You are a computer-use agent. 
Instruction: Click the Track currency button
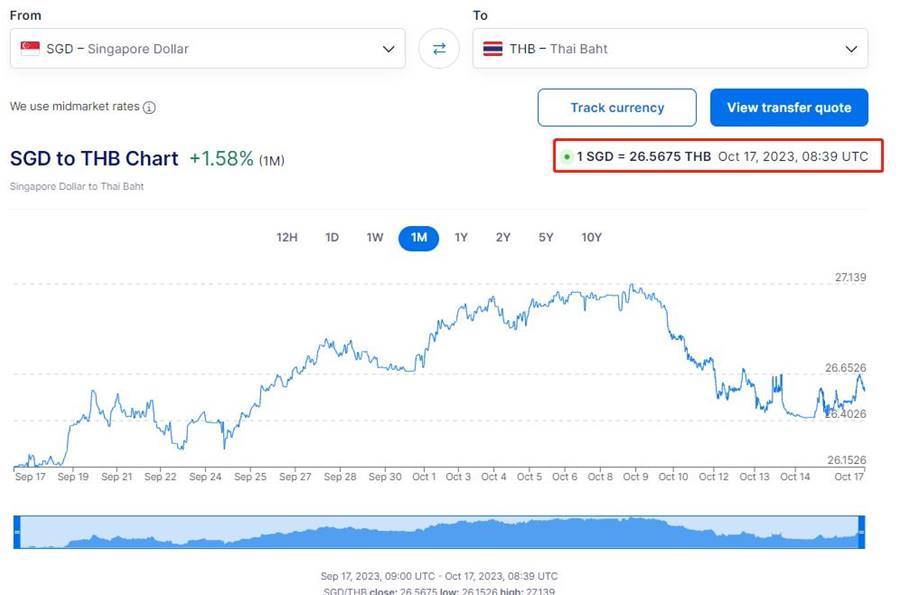tap(617, 107)
